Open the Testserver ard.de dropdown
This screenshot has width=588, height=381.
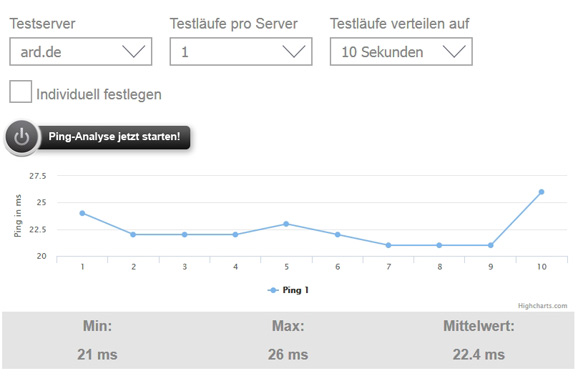81,52
